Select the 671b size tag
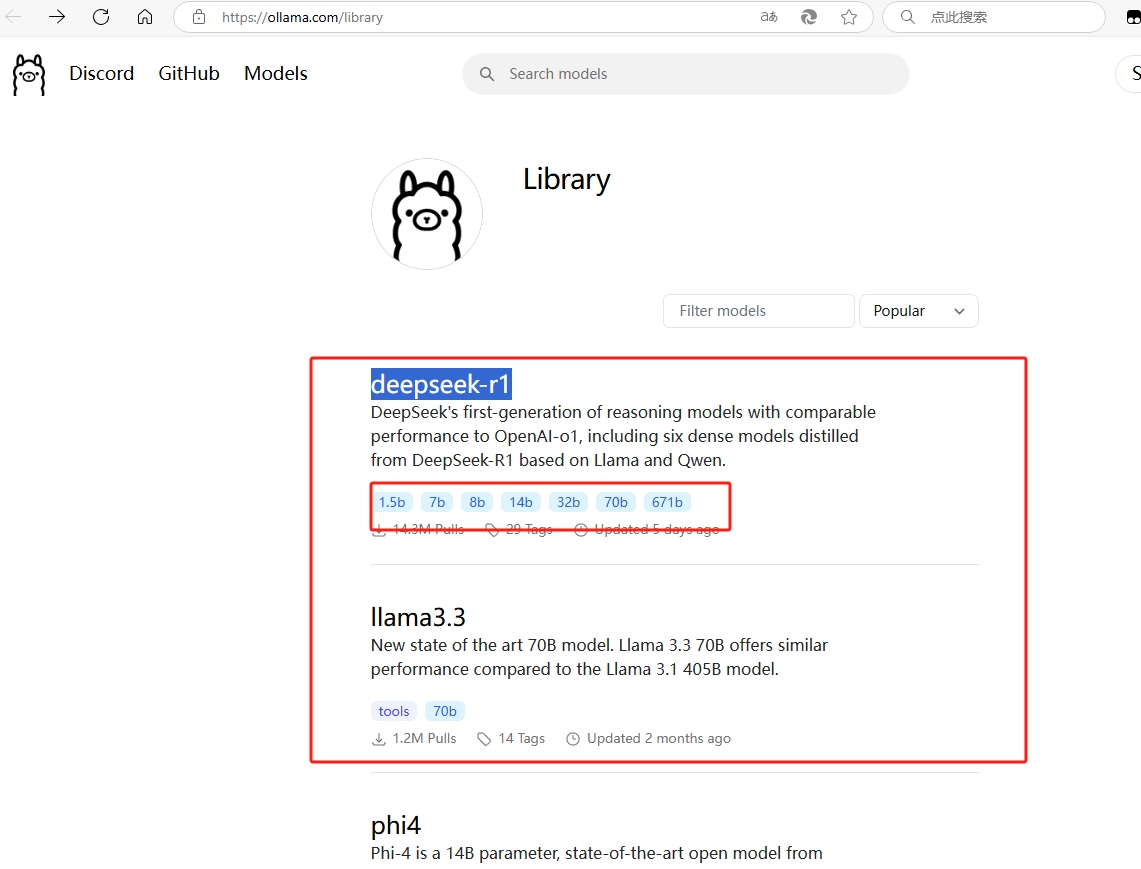The height and width of the screenshot is (869, 1141). pyautogui.click(x=667, y=502)
